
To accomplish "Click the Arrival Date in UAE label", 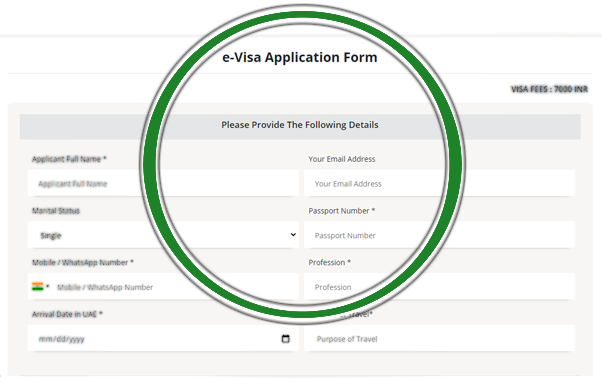I will pyautogui.click(x=67, y=314).
